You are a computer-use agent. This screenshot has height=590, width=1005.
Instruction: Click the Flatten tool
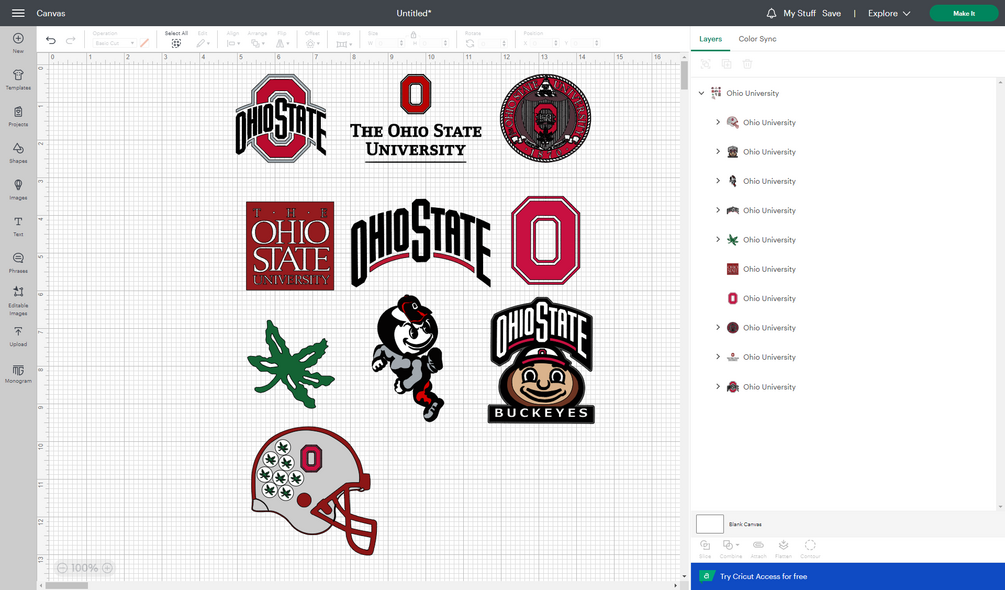pyautogui.click(x=783, y=548)
